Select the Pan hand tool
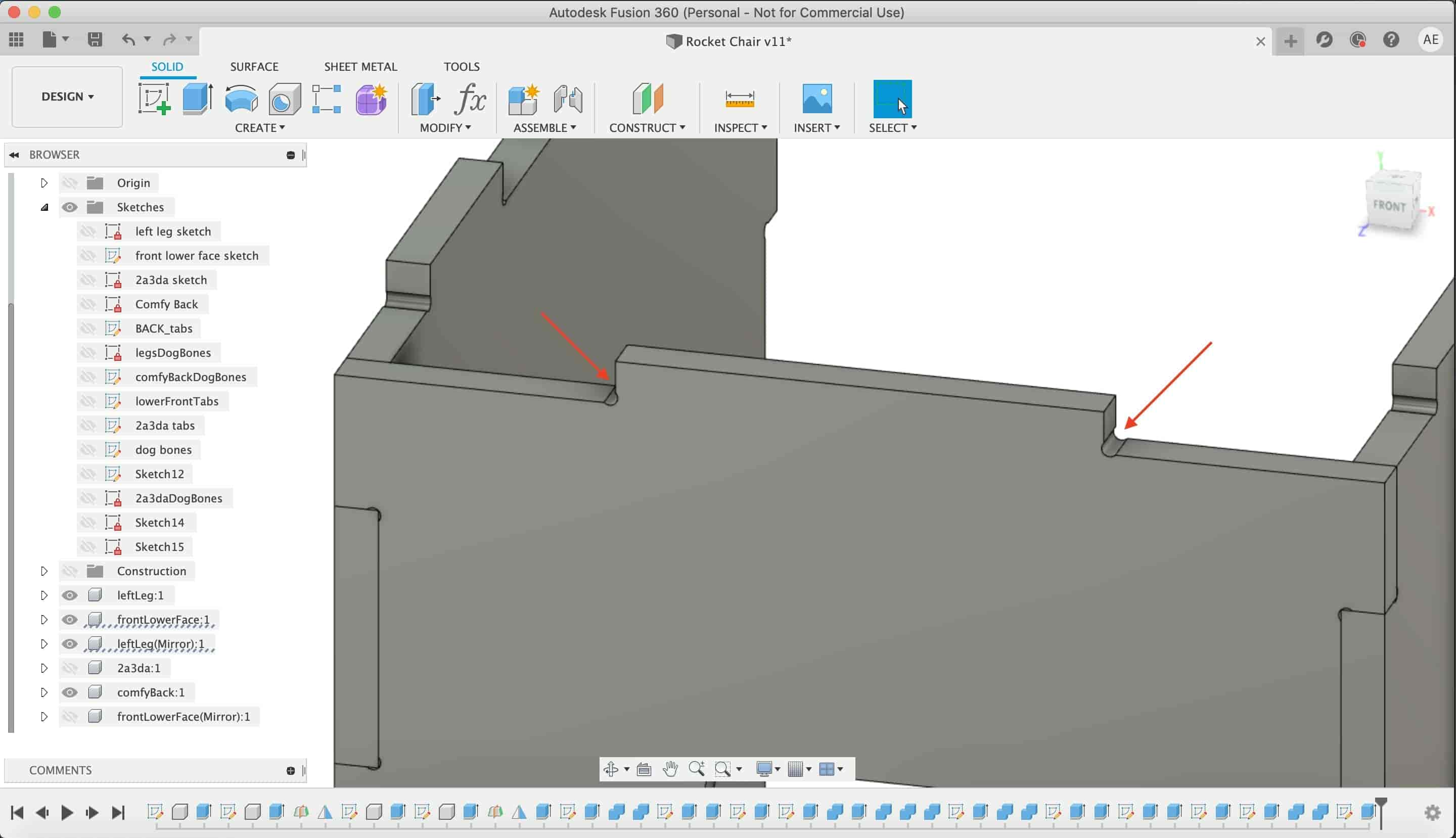 click(x=670, y=769)
